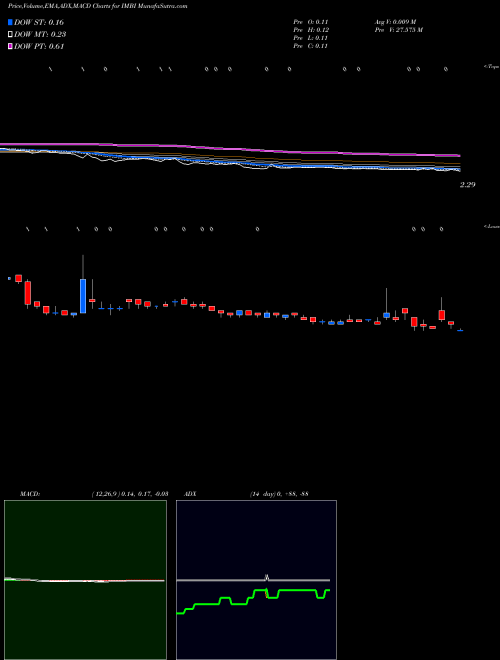Click the '<Lows' label at right edge
The height and width of the screenshot is (660, 500).
[x=492, y=226]
